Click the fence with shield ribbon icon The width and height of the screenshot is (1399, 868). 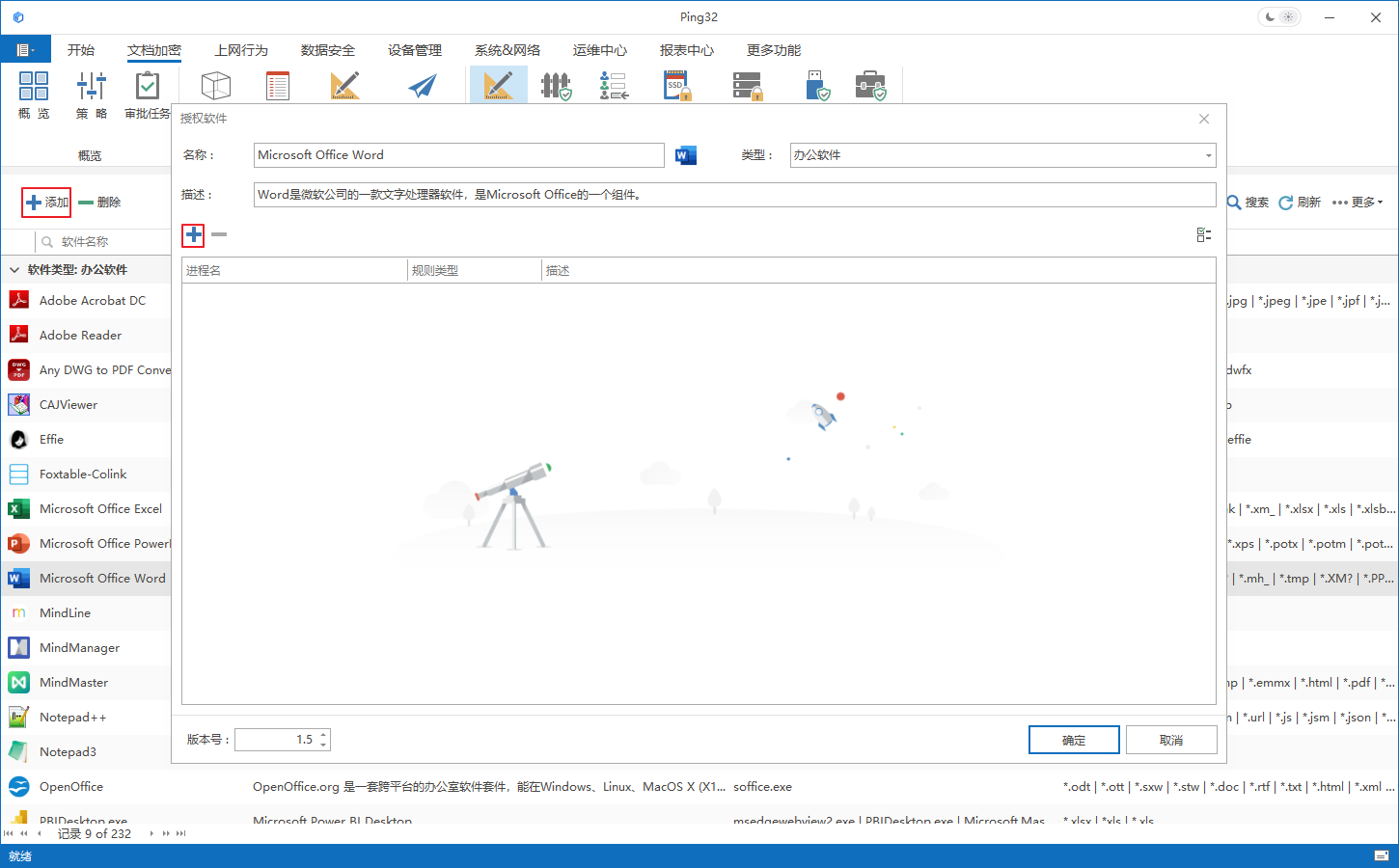556,86
